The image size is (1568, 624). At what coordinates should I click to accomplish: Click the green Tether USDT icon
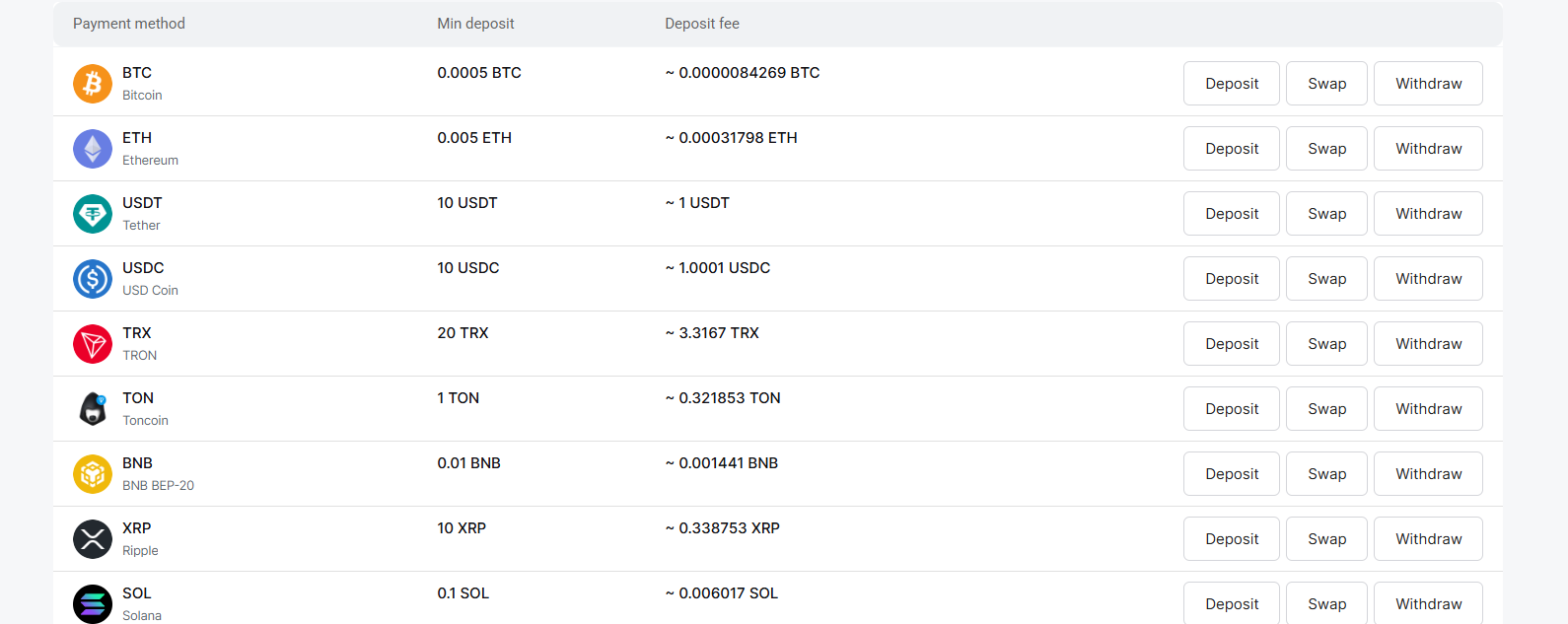coord(93,214)
